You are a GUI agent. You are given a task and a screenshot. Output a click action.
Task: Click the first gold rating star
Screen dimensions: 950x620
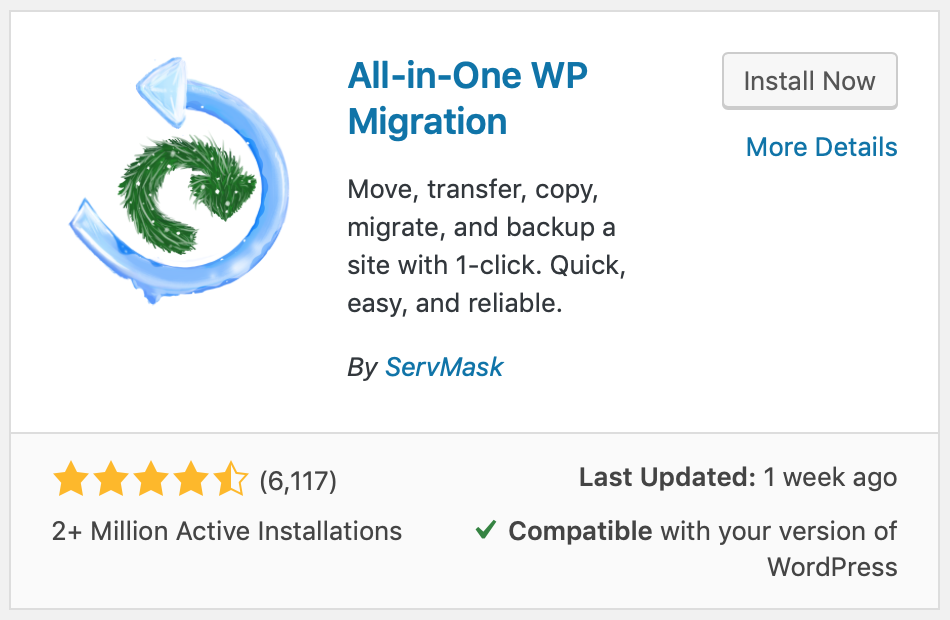[x=71, y=479]
